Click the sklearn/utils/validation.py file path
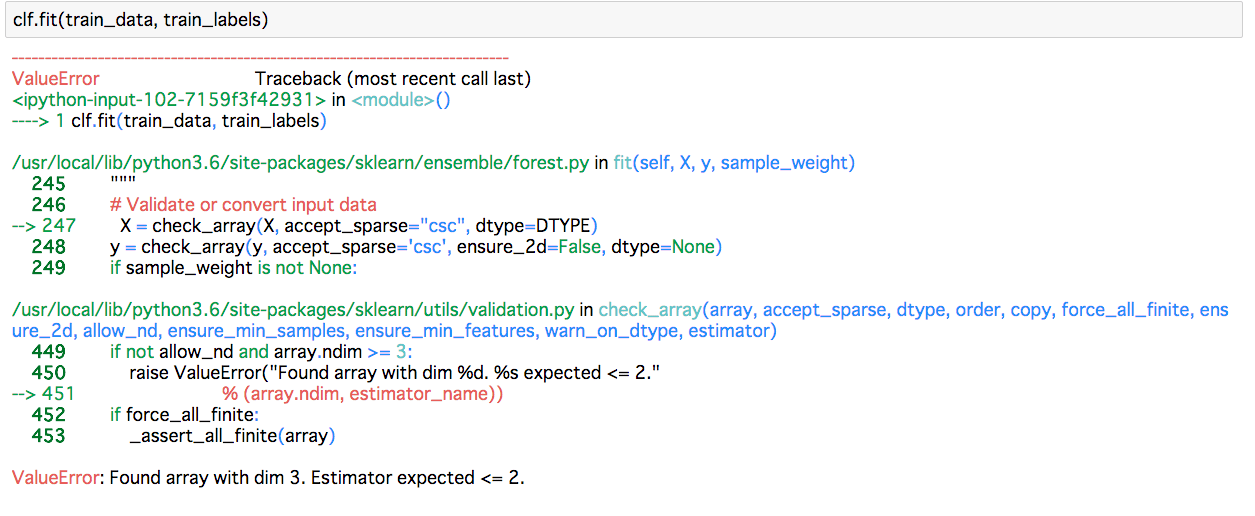Viewport: 1255px width, 516px height. click(293, 310)
